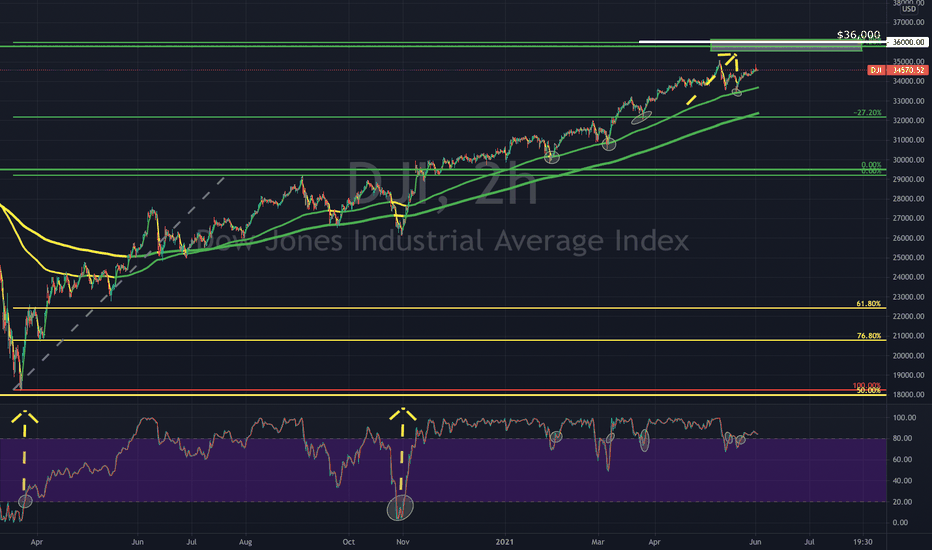Click the 2021 label on time axis
Viewport: 932px width, 550px height.
click(x=505, y=542)
